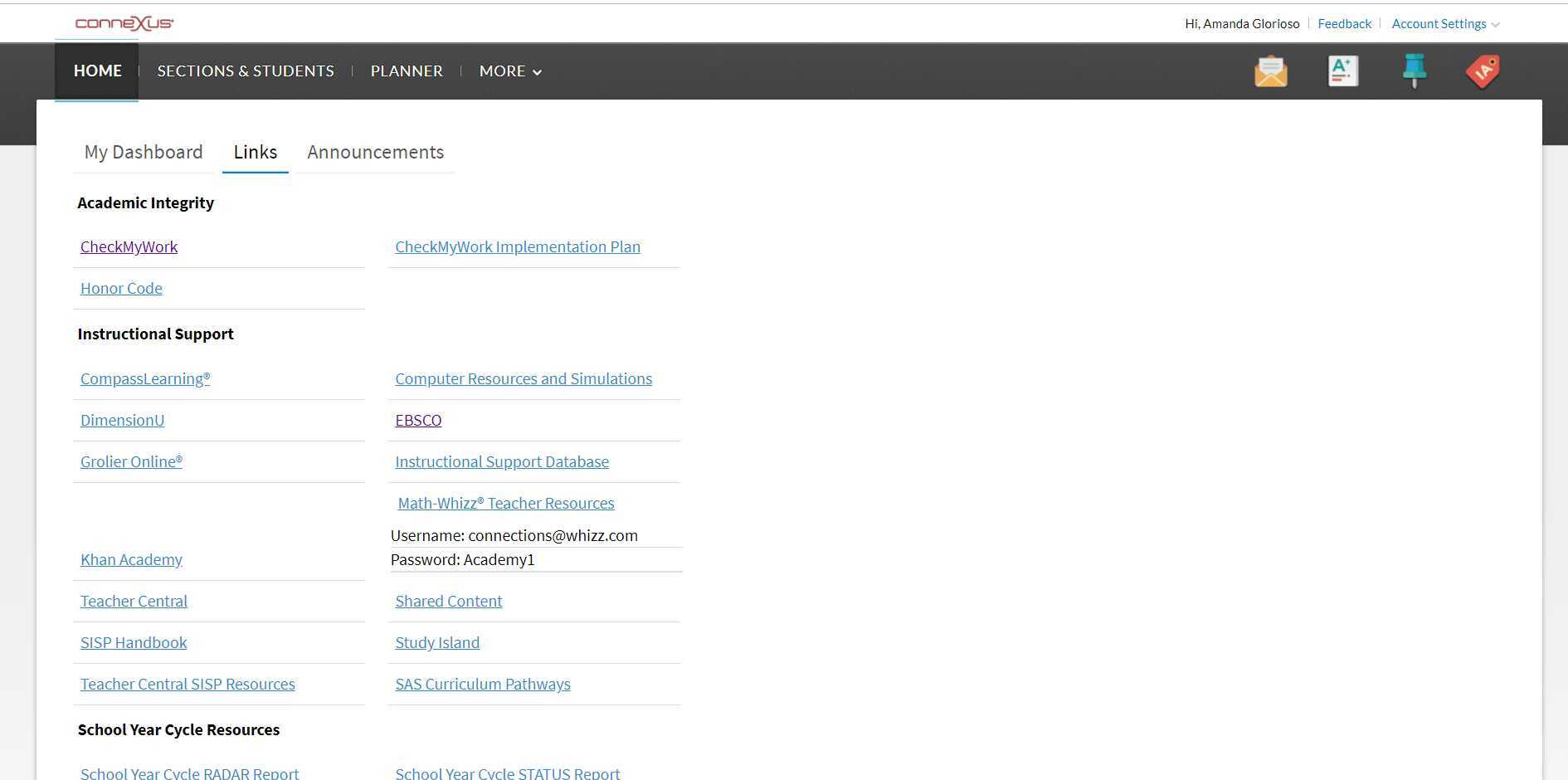Open the CheckMyWork link
This screenshot has width=1568, height=780.
(129, 246)
